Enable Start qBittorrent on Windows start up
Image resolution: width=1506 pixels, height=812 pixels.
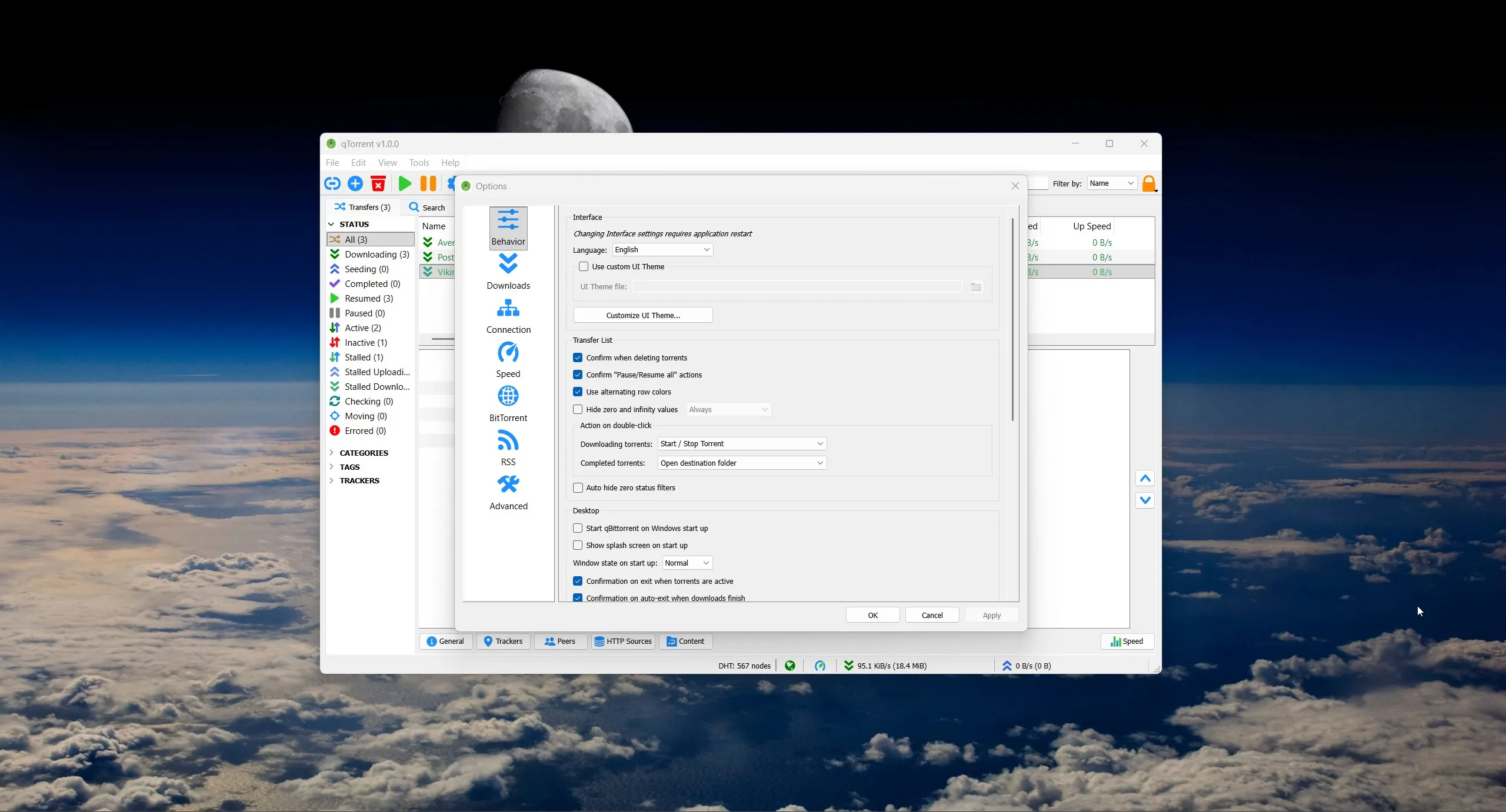[x=578, y=529]
